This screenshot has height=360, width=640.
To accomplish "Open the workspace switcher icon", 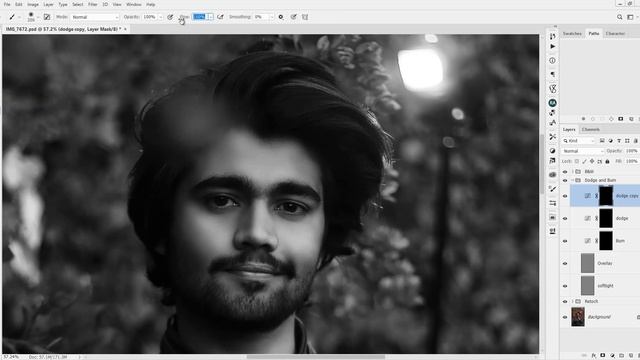I will point(630,17).
